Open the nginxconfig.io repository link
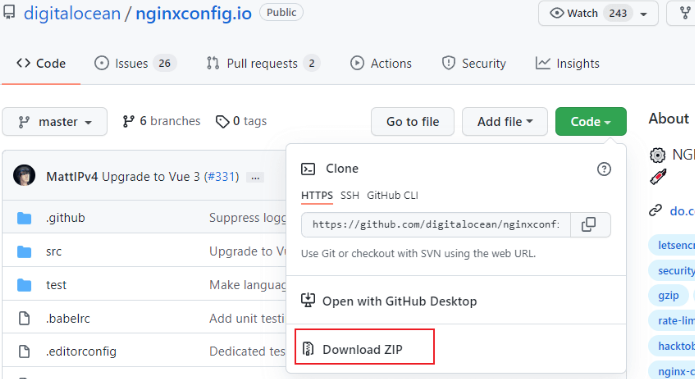 point(194,13)
